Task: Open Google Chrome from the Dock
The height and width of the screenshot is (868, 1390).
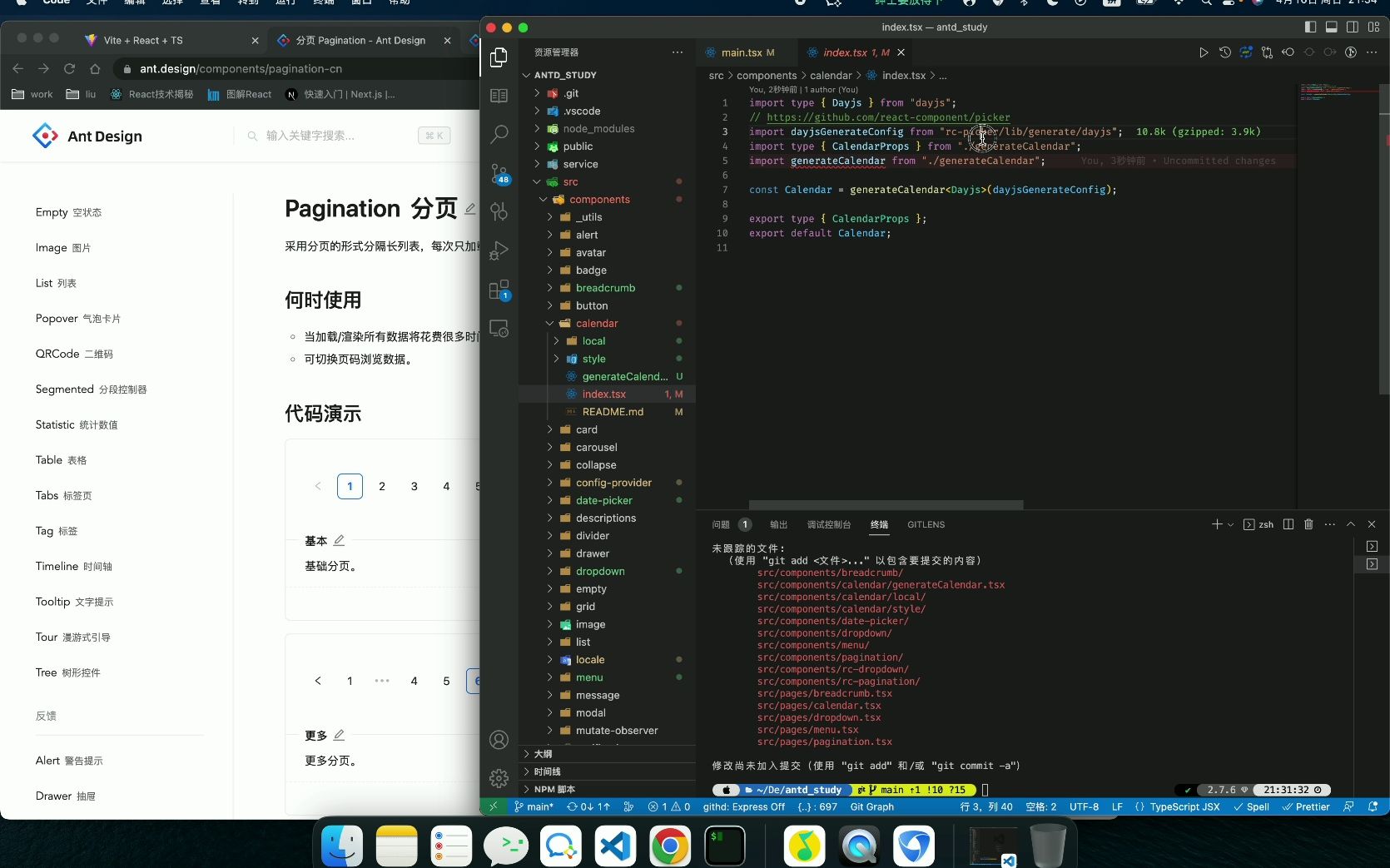Action: pos(670,846)
